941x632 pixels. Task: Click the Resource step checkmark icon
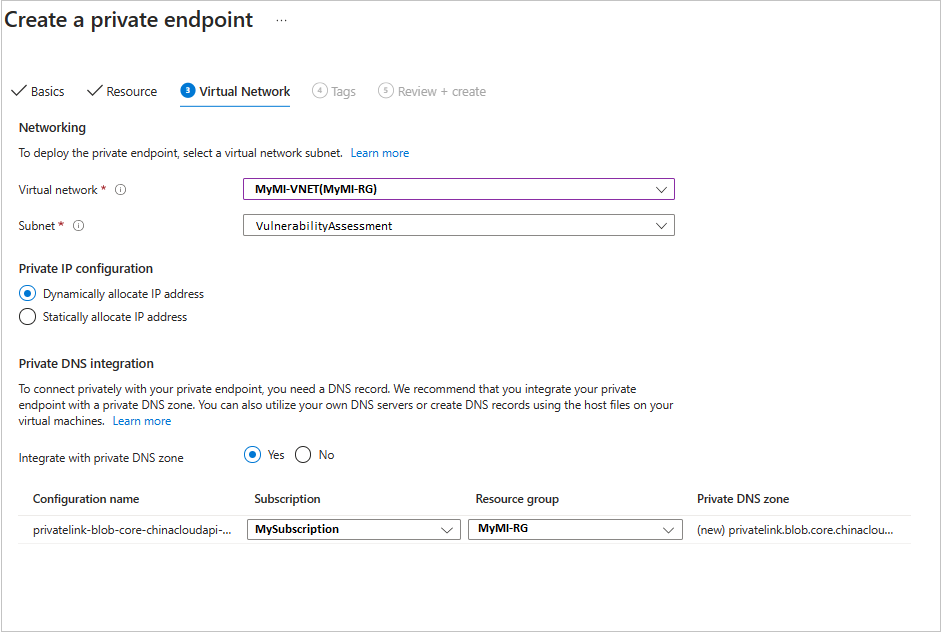[94, 91]
